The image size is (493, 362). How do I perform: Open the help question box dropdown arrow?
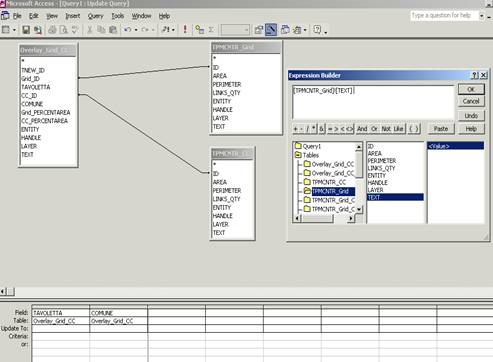481,16
